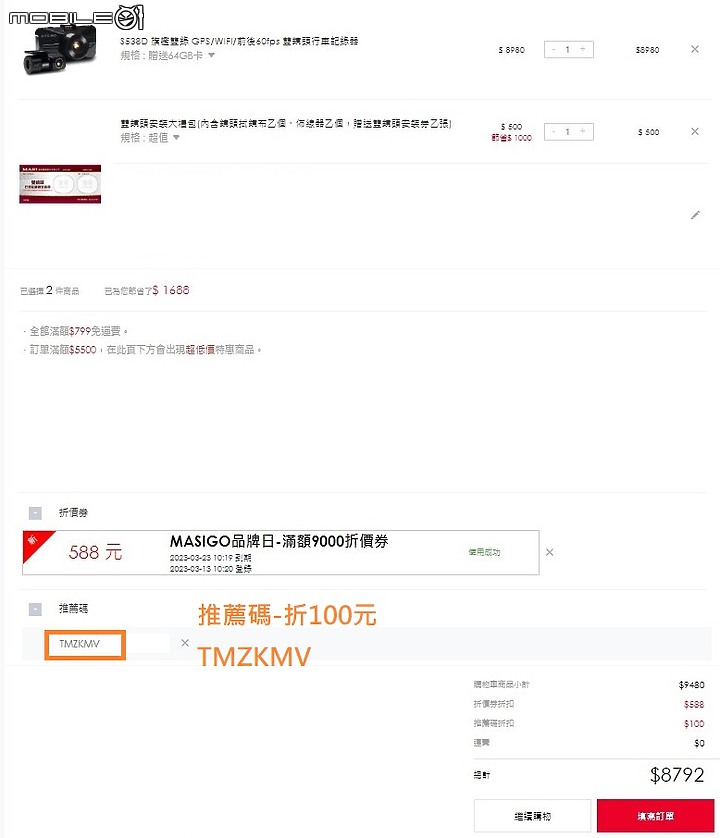Clear the TMZKMV referral code
720x838 pixels.
[185, 643]
